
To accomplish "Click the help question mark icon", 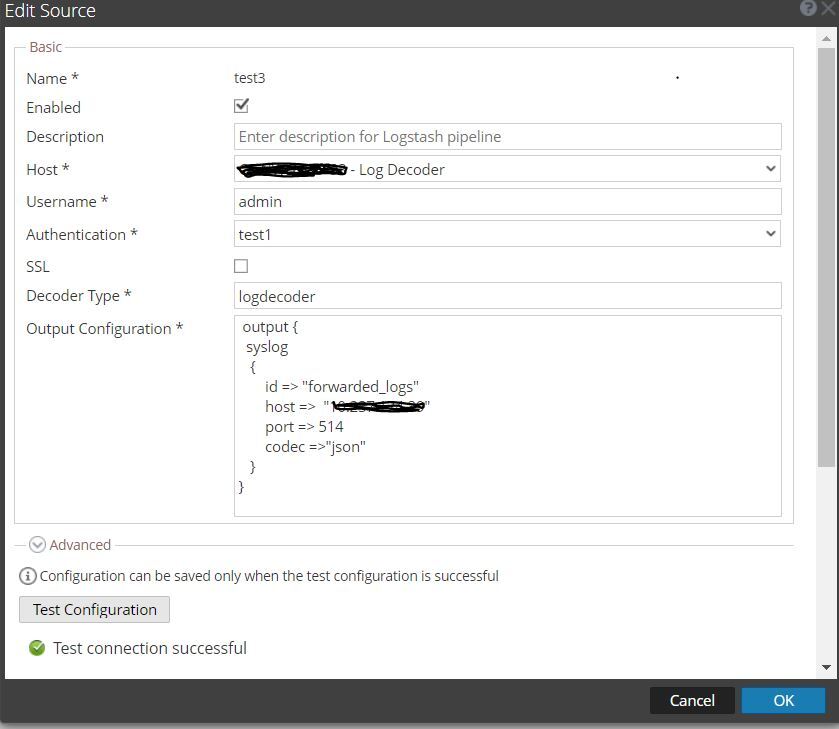I will pos(808,9).
